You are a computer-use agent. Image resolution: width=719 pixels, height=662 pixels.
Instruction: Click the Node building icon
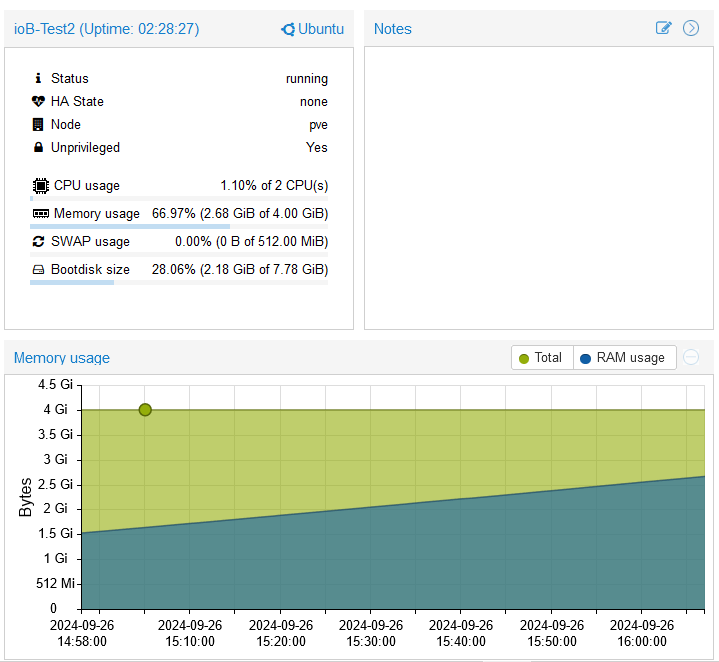39,124
